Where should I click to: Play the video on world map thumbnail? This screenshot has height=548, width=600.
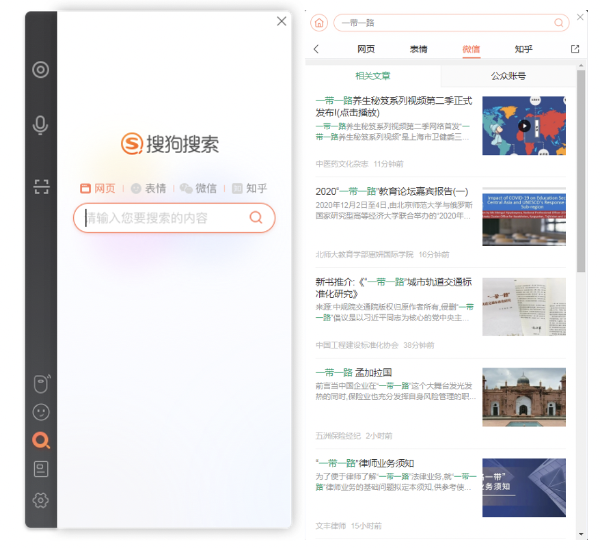524,126
